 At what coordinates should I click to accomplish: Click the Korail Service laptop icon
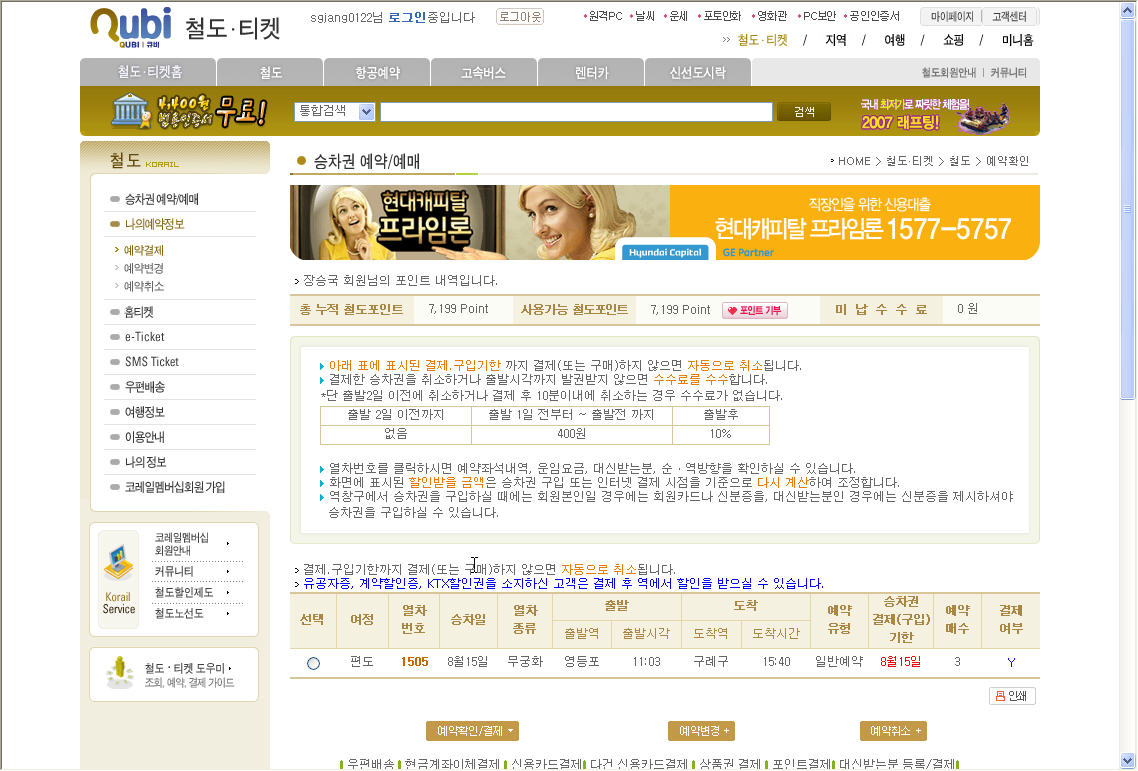118,564
